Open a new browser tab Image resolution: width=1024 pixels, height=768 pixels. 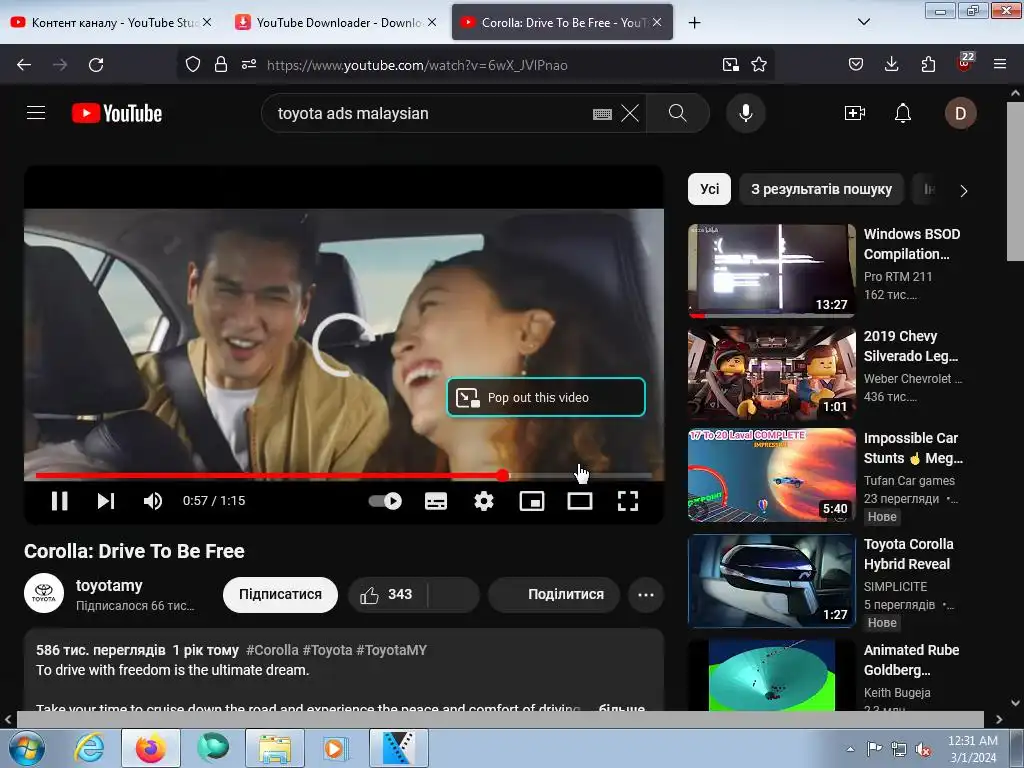694,22
